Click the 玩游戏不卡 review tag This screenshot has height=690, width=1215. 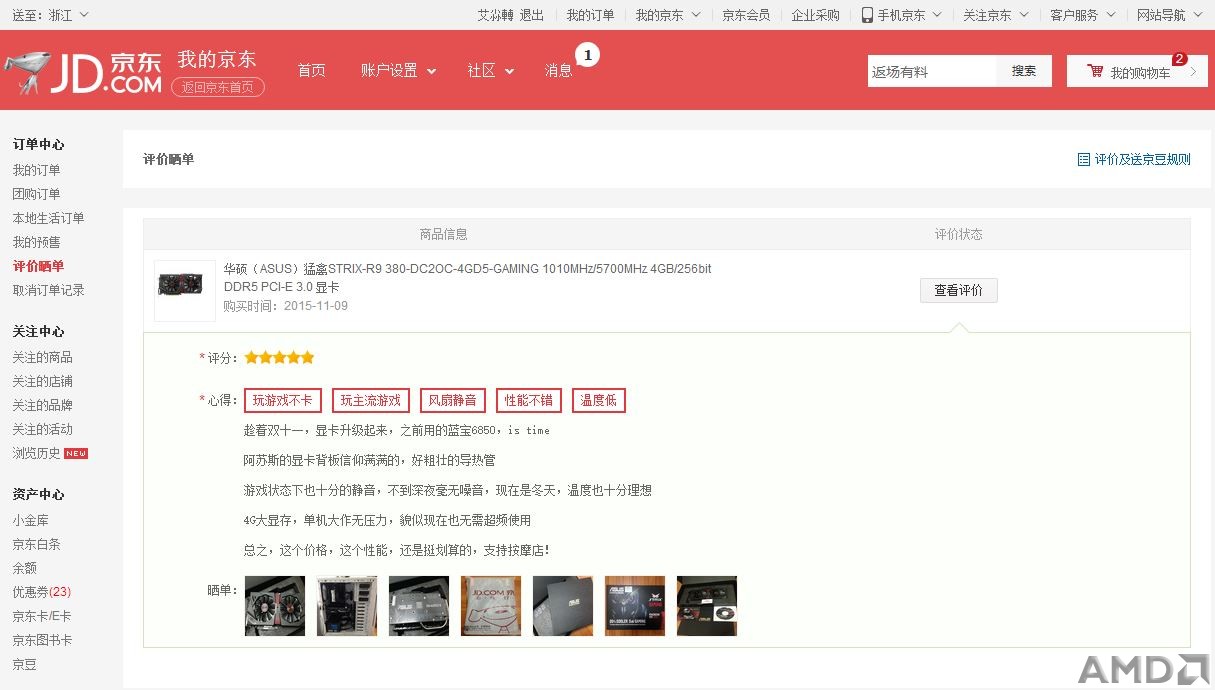pos(283,401)
